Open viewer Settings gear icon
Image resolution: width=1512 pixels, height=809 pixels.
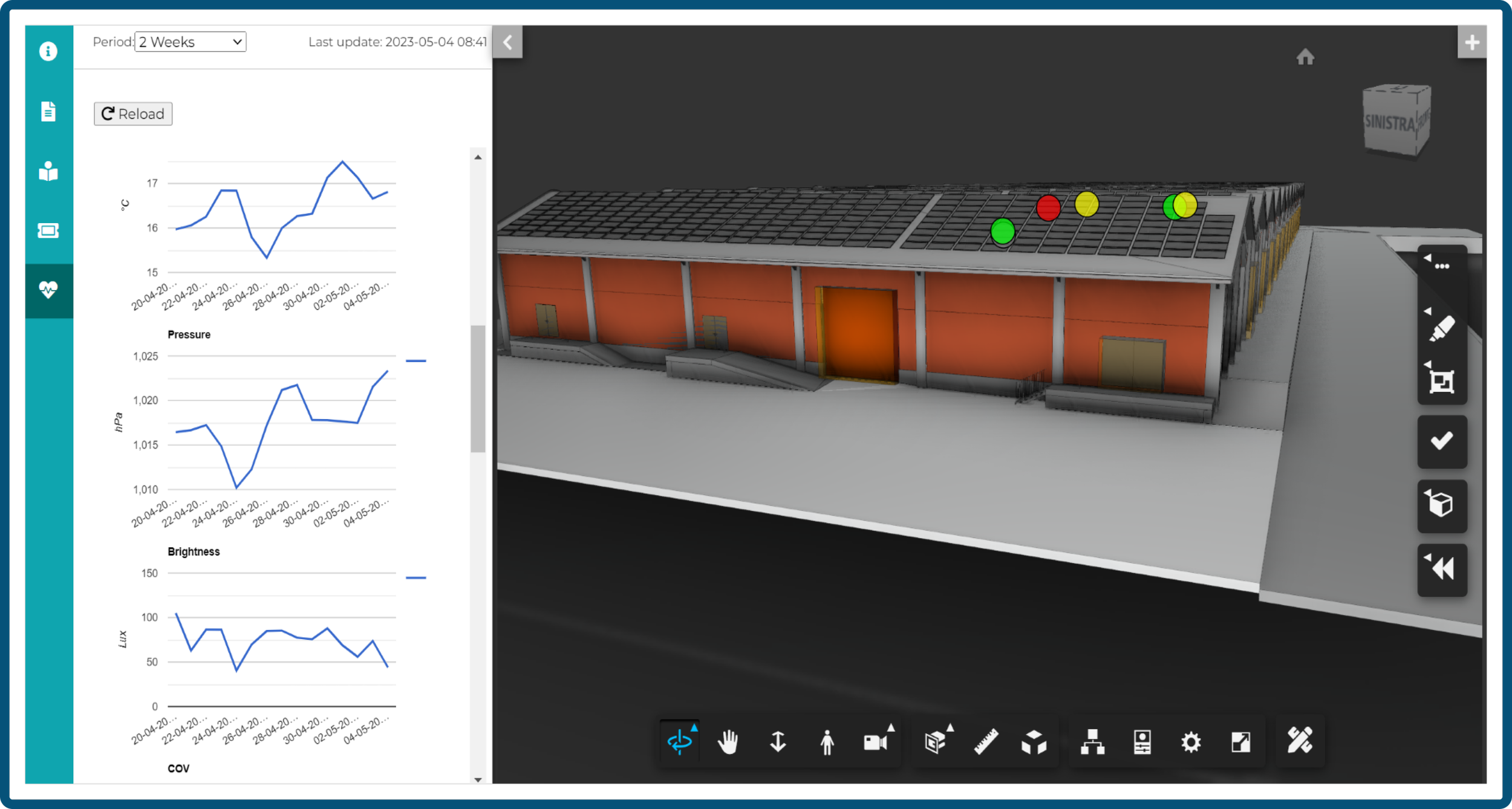[1190, 742]
